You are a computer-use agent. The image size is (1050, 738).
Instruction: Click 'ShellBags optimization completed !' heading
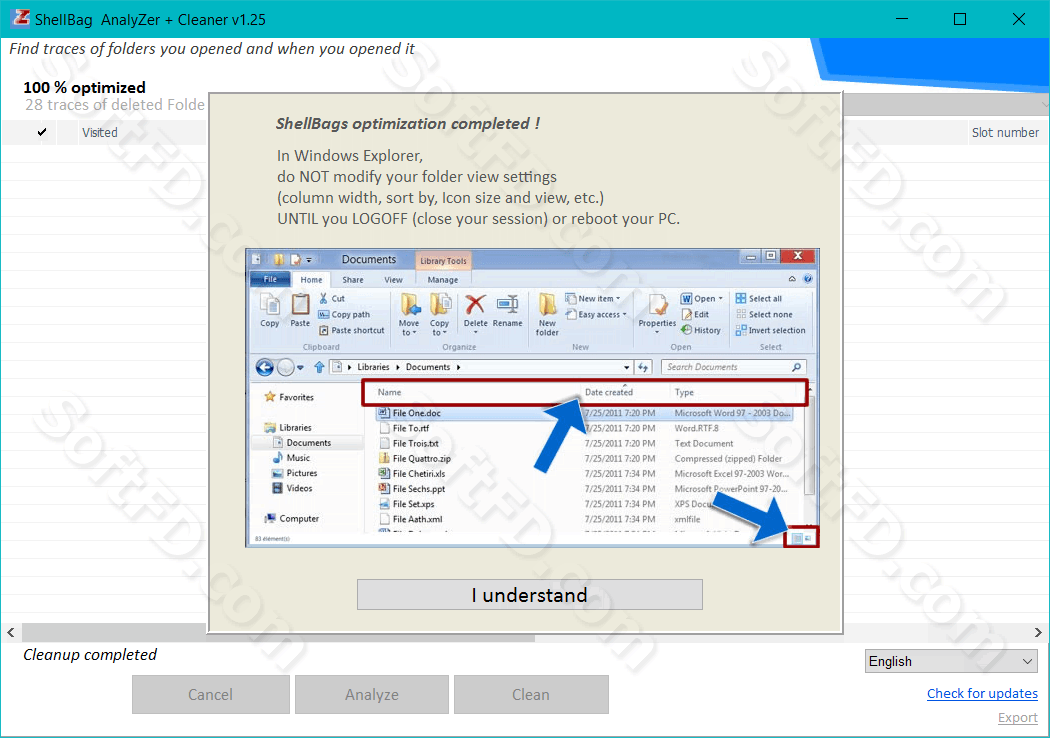click(x=408, y=123)
